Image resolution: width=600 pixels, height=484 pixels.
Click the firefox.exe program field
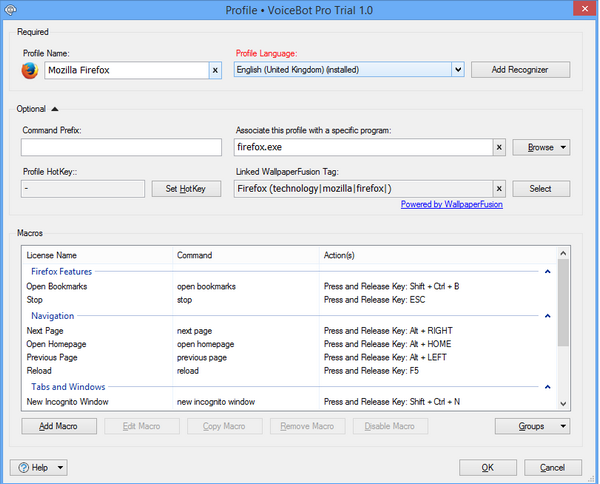[x=363, y=147]
